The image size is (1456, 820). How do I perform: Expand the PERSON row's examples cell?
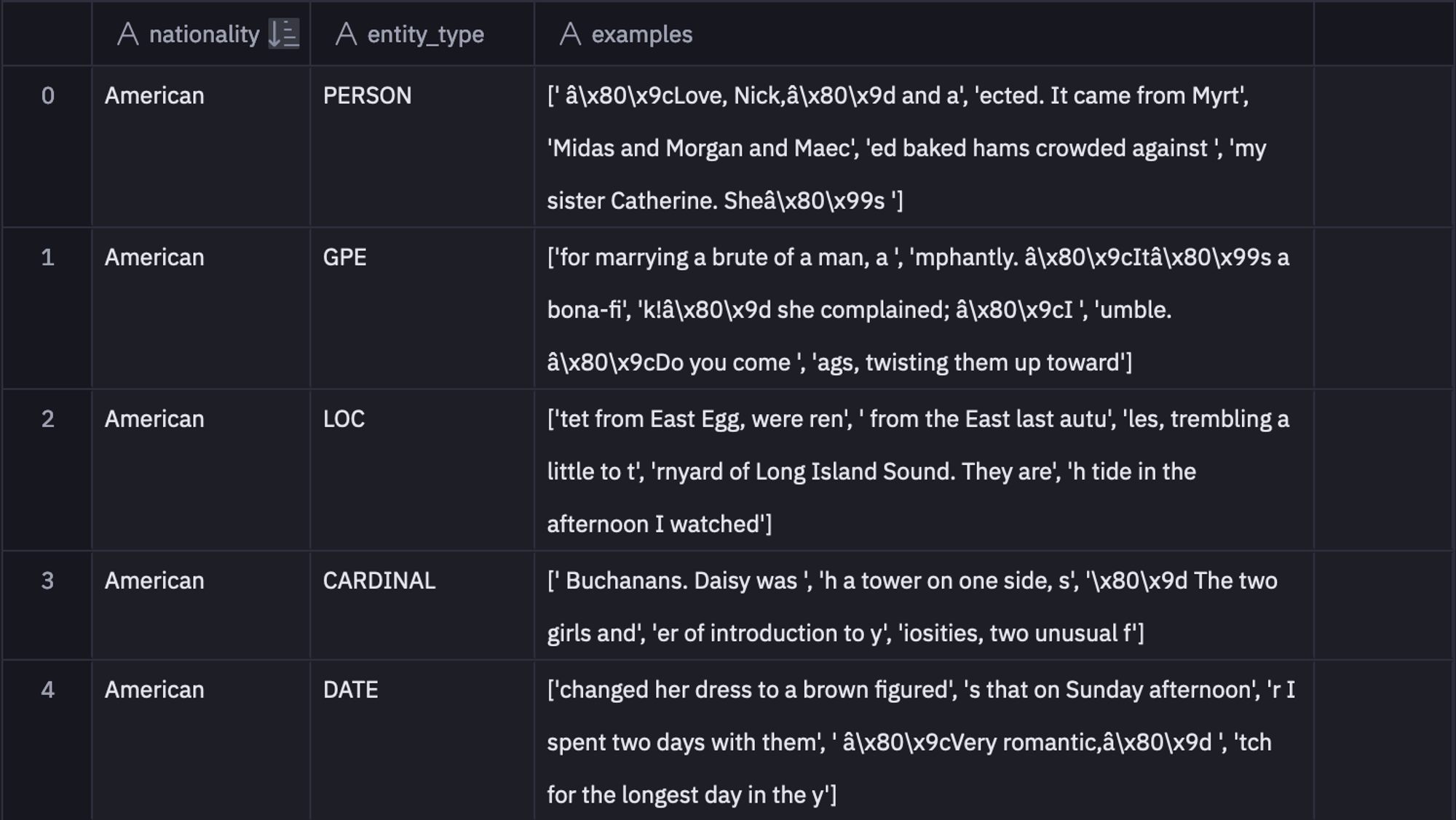pyautogui.click(x=874, y=146)
